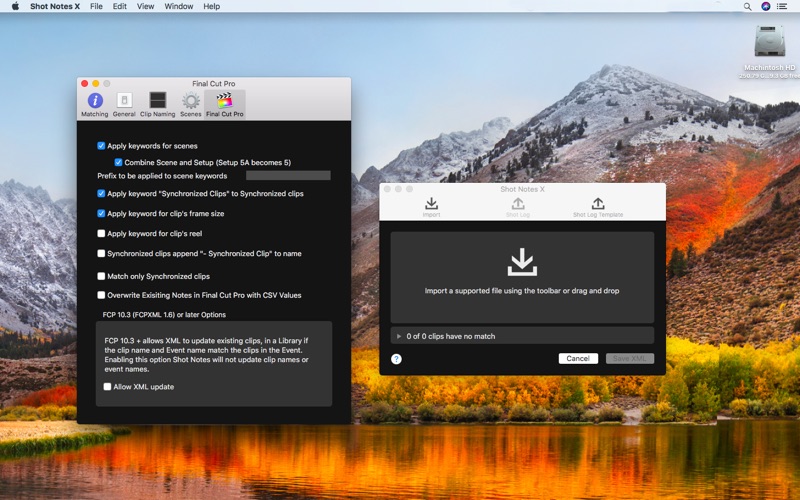Click the Shot Log Template toolbar icon
This screenshot has height=500, width=800.
[x=598, y=207]
